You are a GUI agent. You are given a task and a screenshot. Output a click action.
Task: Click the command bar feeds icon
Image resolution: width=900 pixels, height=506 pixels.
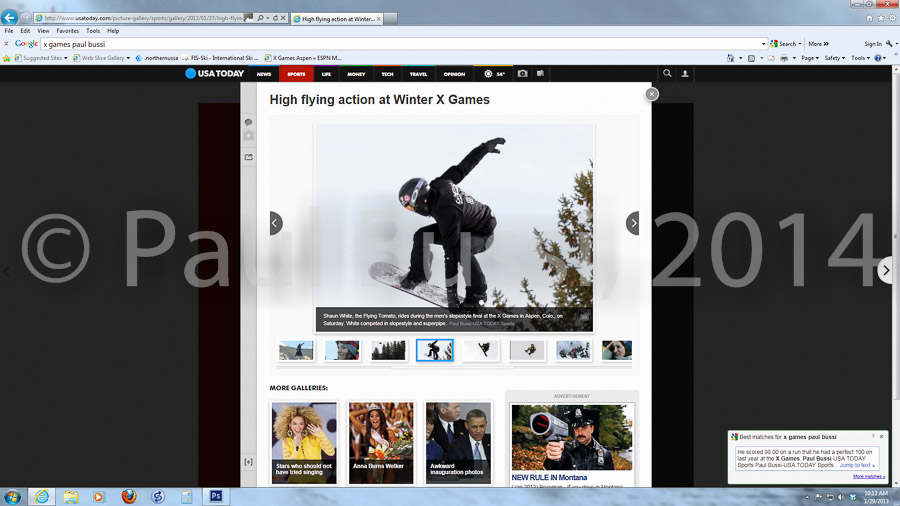(x=751, y=58)
